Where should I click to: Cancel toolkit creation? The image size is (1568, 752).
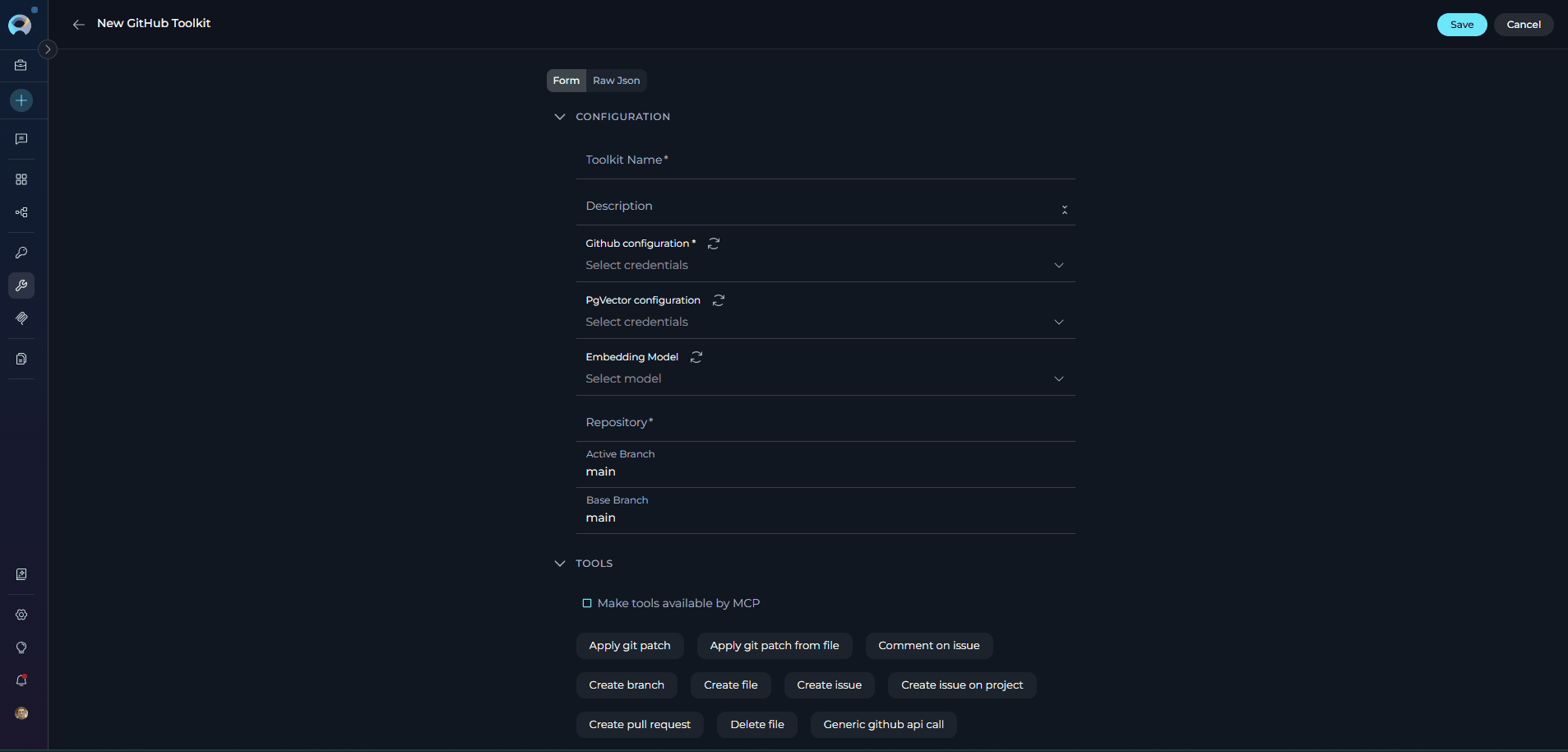[x=1524, y=25]
